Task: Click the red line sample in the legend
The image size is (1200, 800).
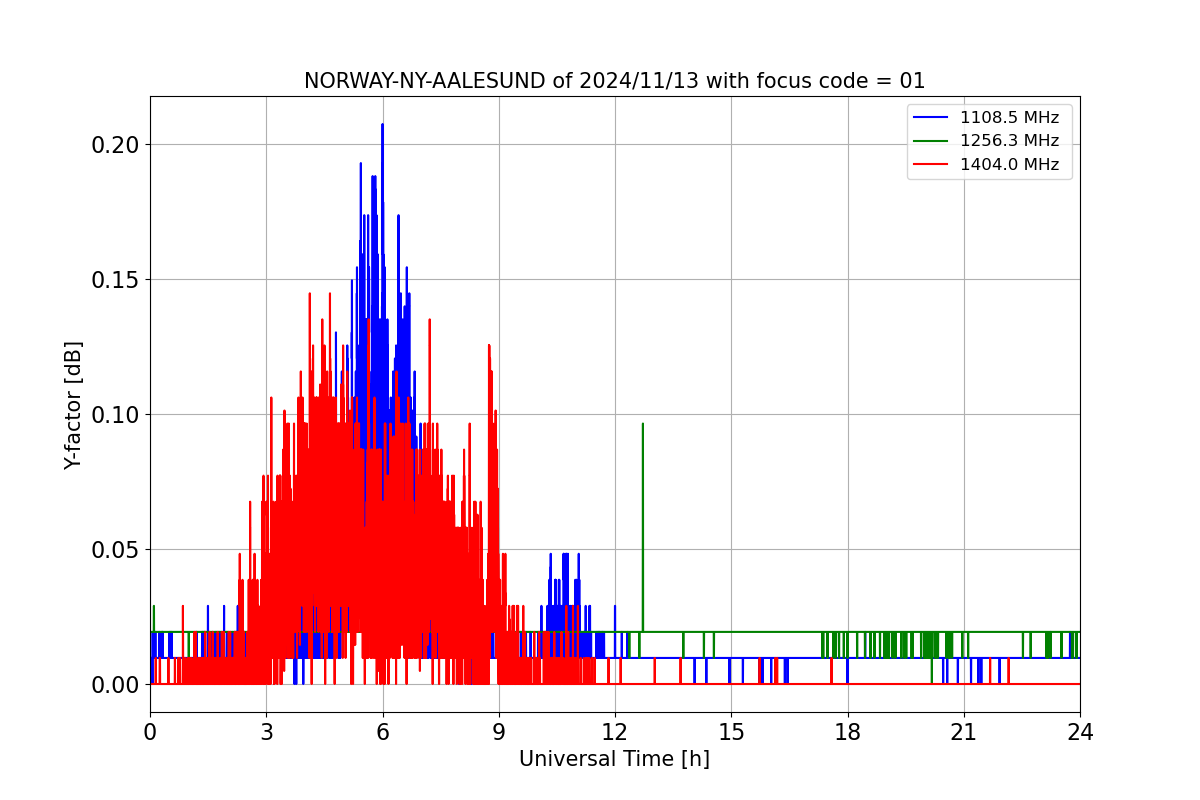Action: click(931, 166)
